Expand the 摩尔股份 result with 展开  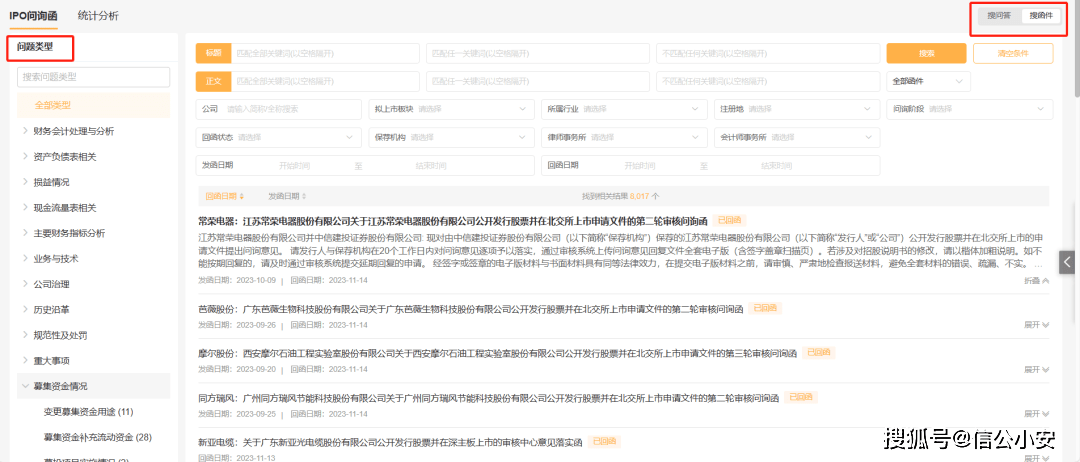pyautogui.click(x=1037, y=369)
